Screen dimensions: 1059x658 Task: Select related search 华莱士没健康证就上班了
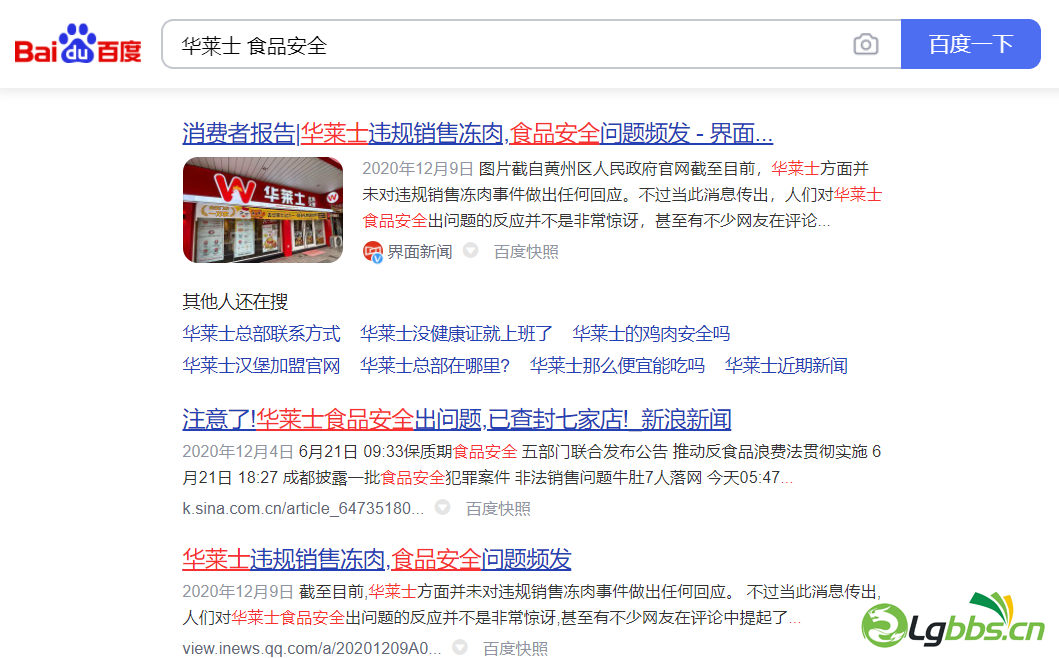pyautogui.click(x=456, y=334)
